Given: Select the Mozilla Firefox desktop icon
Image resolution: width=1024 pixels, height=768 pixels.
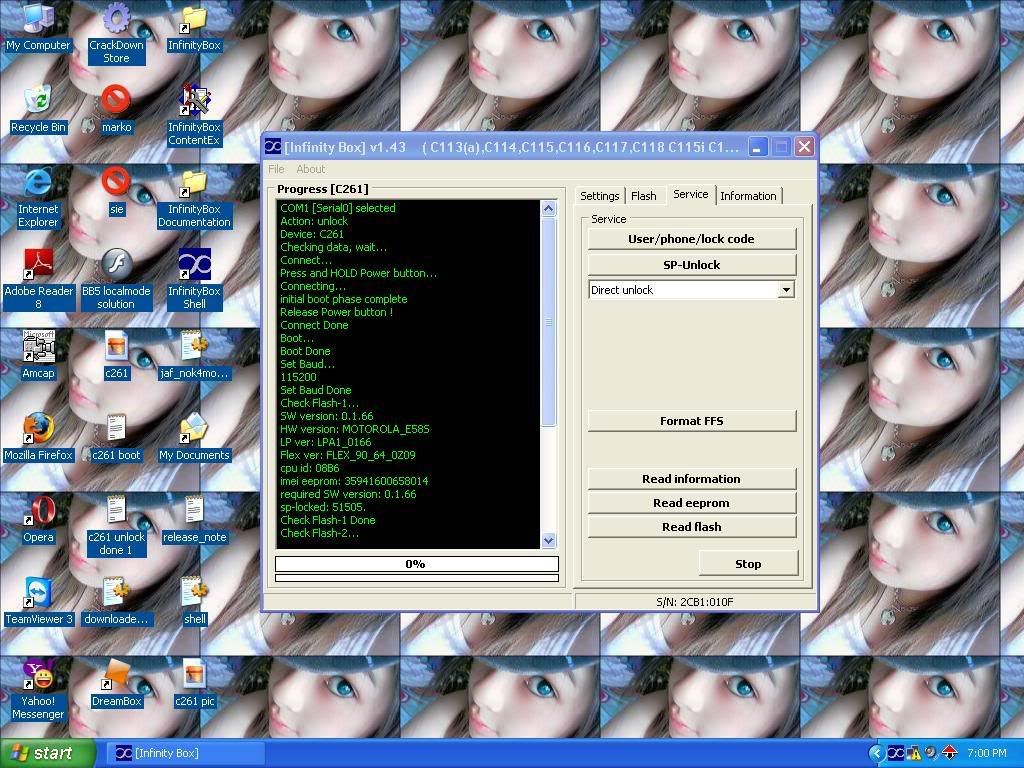Looking at the screenshot, I should tap(38, 437).
